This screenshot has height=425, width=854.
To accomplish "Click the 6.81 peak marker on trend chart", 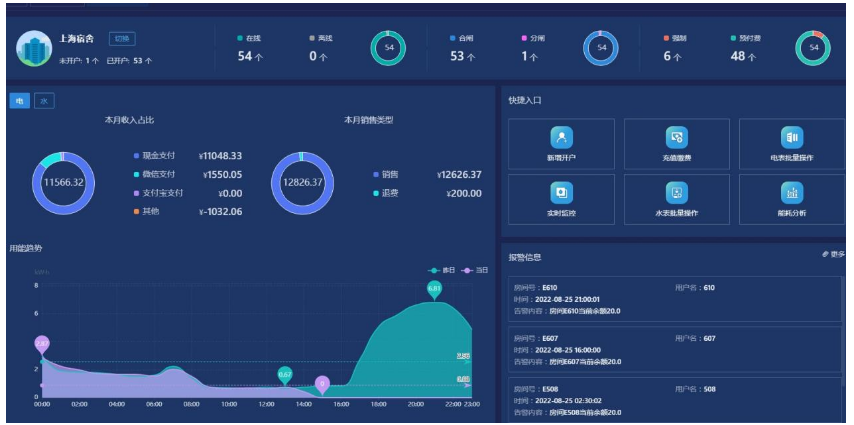I will (434, 288).
